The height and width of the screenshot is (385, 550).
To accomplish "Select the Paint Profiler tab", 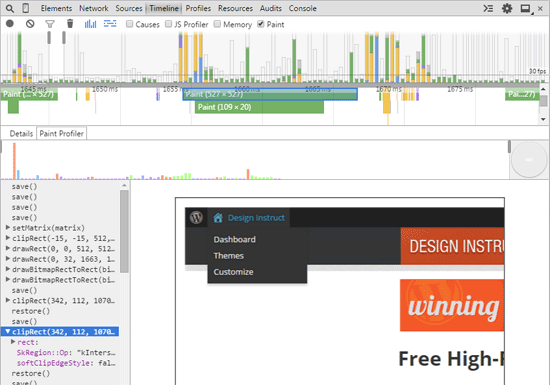I will [x=61, y=134].
